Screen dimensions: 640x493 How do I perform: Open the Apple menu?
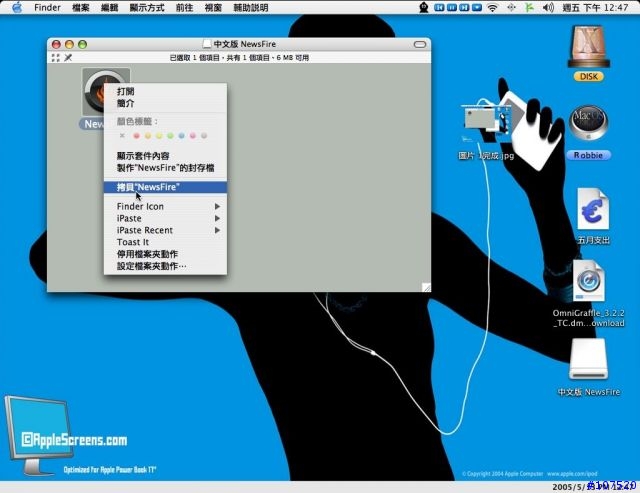point(17,7)
